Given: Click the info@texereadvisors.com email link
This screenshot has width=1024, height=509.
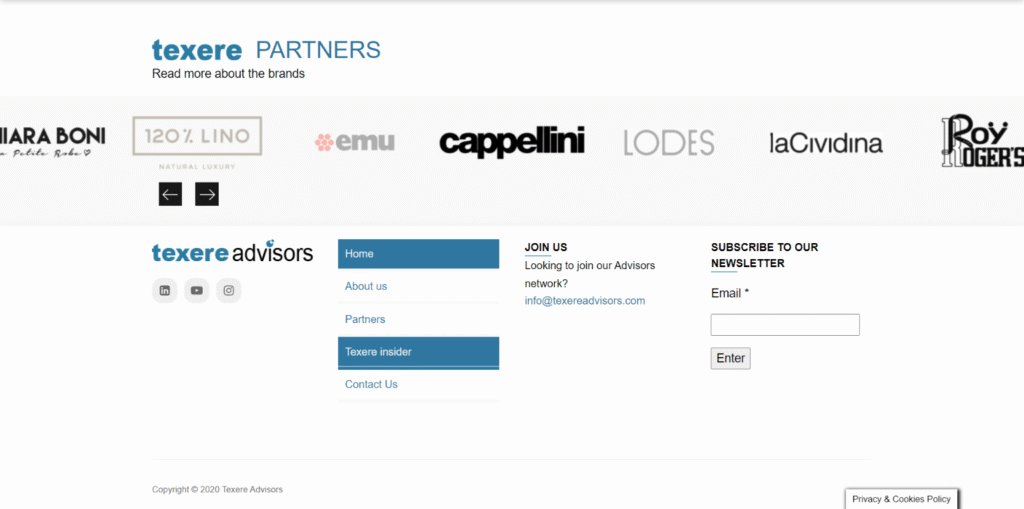Looking at the screenshot, I should coord(584,301).
